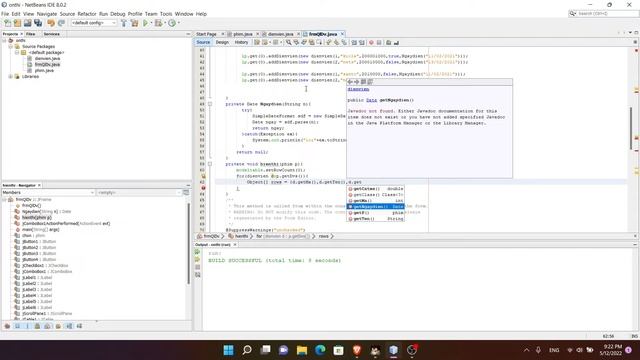Click the Debug Project toolbar icon
The width and height of the screenshot is (640, 360).
(x=158, y=23)
